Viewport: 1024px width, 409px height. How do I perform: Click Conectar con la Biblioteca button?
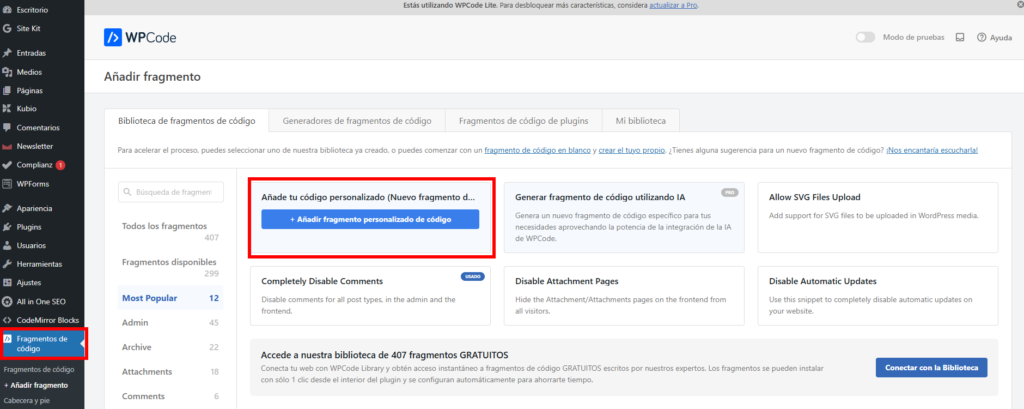931,367
